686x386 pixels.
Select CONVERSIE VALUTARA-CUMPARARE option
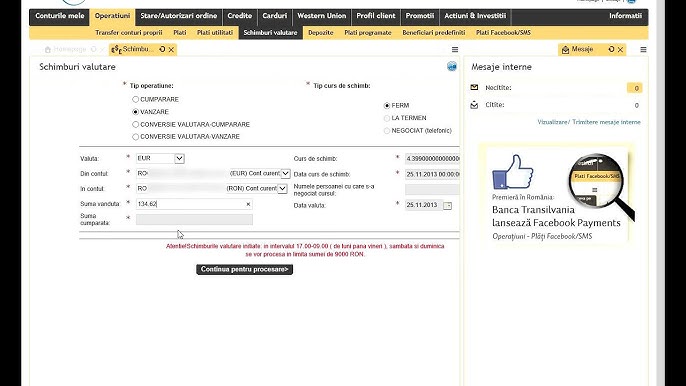pos(136,125)
